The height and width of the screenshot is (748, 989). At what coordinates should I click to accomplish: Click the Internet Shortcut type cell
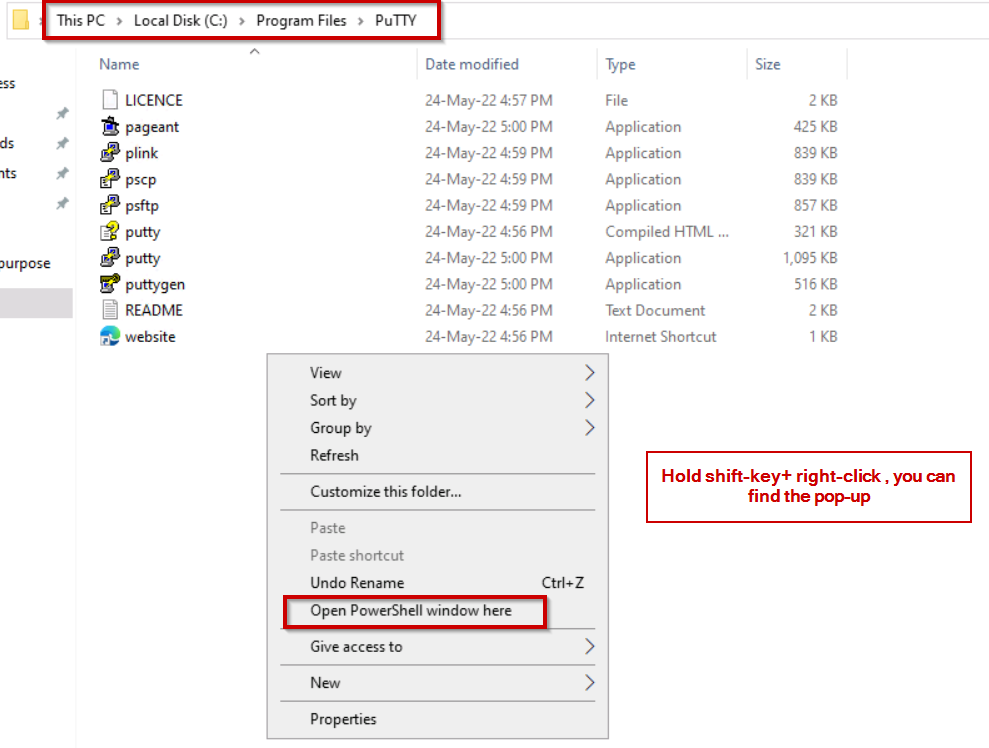pos(660,337)
